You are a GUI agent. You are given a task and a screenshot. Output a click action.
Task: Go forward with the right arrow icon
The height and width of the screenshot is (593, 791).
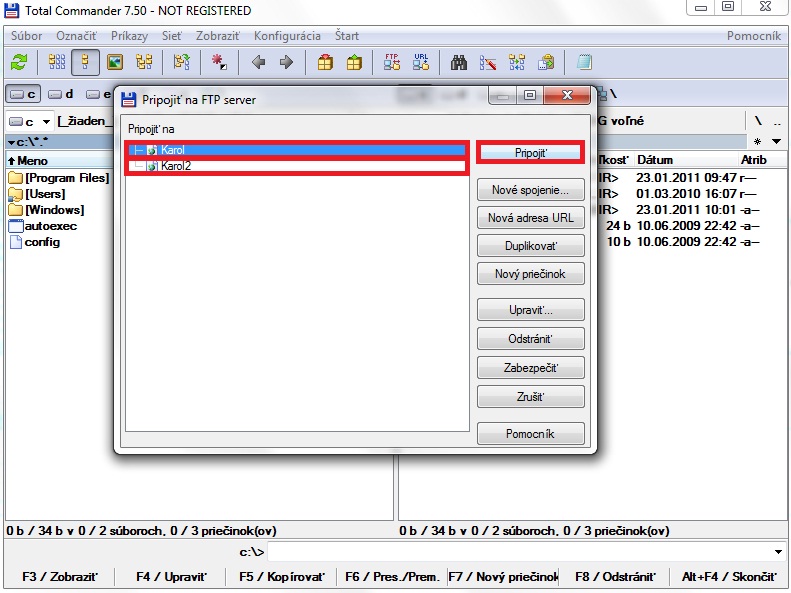coord(286,63)
